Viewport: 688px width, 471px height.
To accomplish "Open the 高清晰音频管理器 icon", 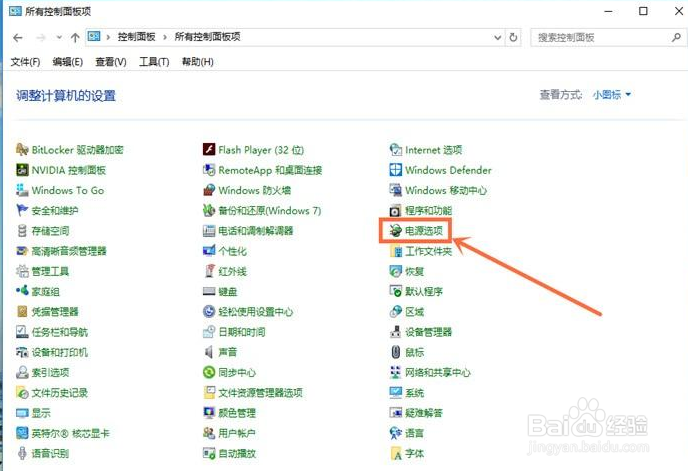I will tap(22, 251).
